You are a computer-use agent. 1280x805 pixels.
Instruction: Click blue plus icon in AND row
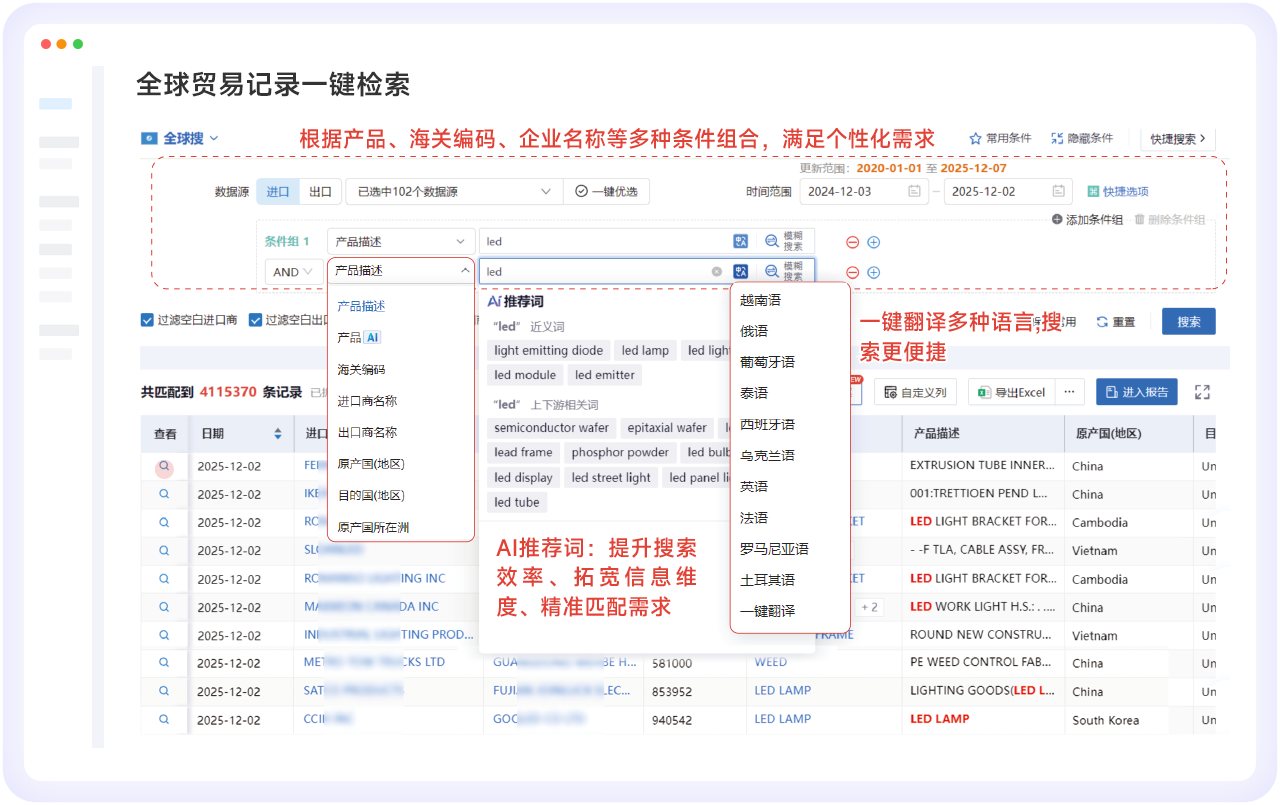873,272
